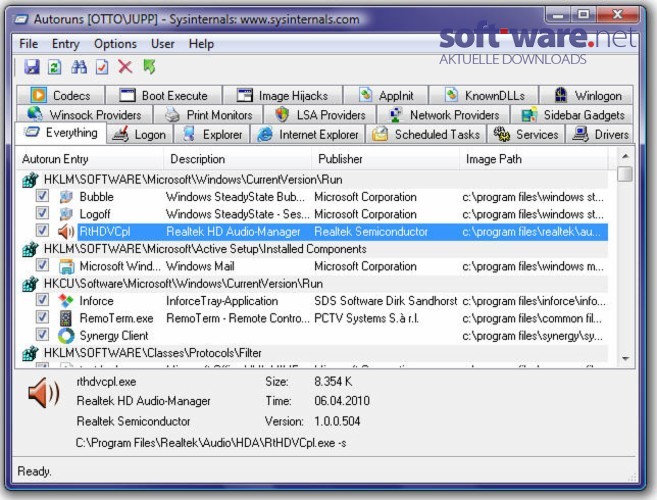Screen dimensions: 657x500
Task: Switch to the Explorer tab
Action: (212, 135)
